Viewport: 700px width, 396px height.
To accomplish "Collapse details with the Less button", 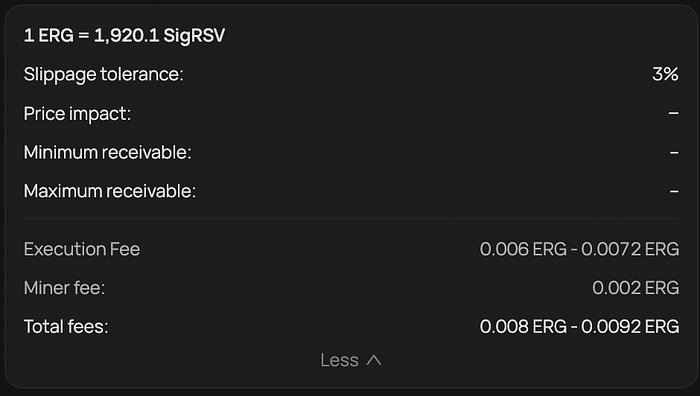I will click(350, 360).
